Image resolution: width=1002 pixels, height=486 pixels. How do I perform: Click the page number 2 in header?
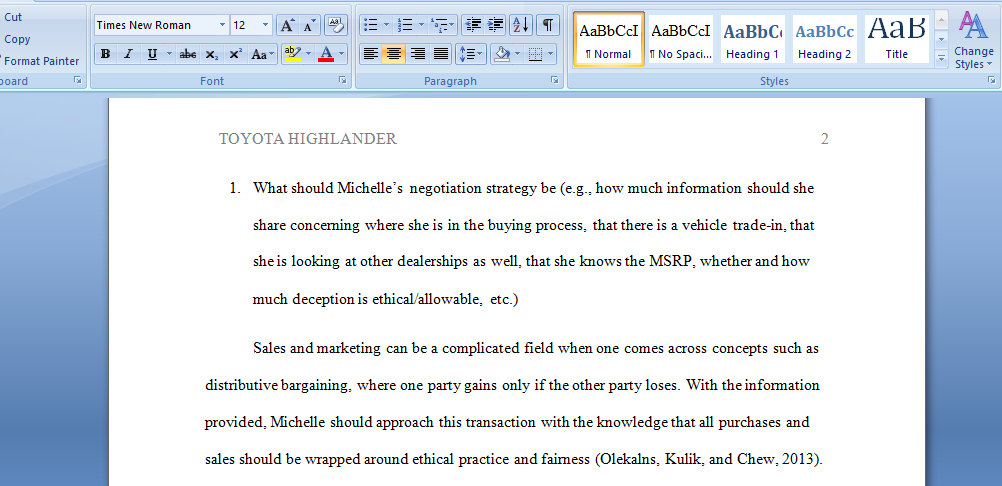click(824, 139)
